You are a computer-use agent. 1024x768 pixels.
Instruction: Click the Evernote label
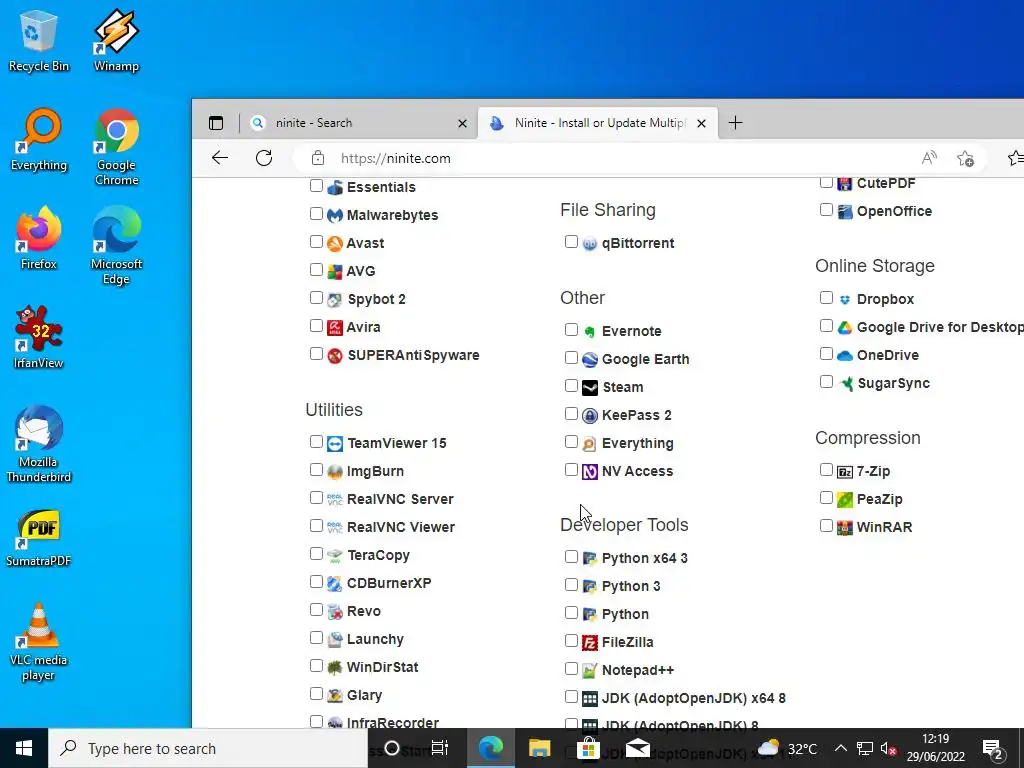coord(632,331)
